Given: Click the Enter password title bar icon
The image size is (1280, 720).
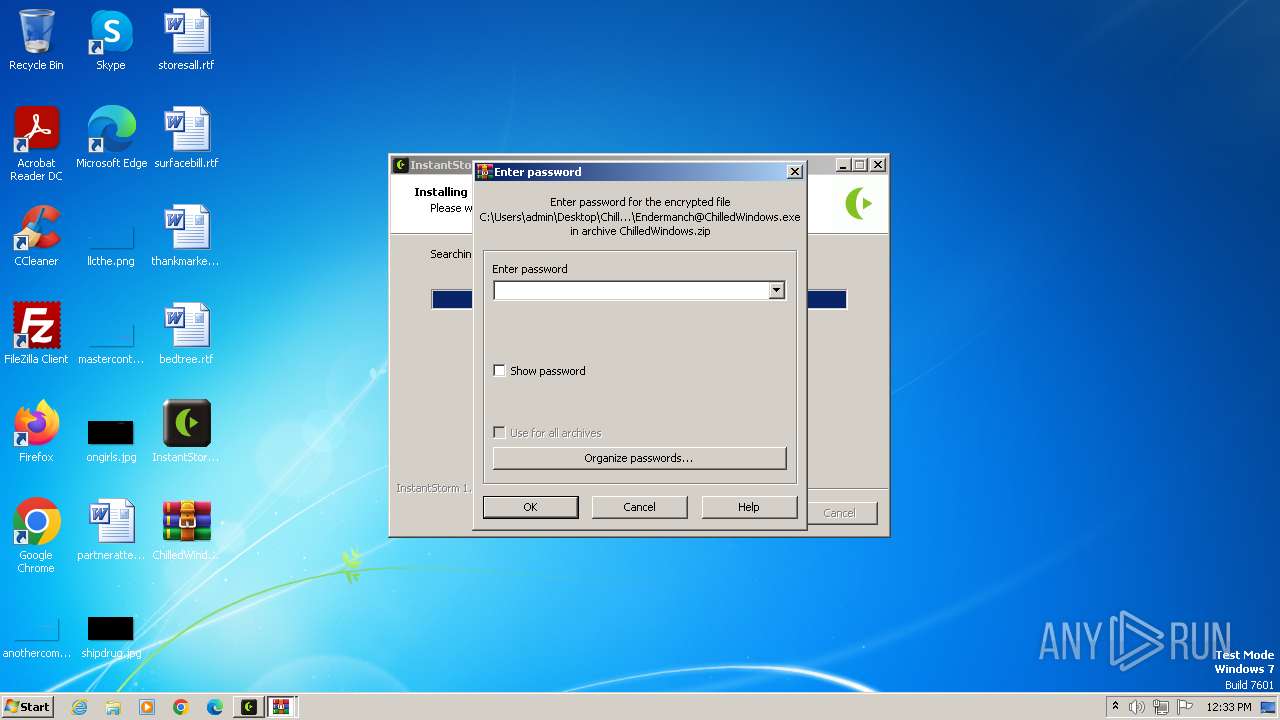Looking at the screenshot, I should coord(484,172).
